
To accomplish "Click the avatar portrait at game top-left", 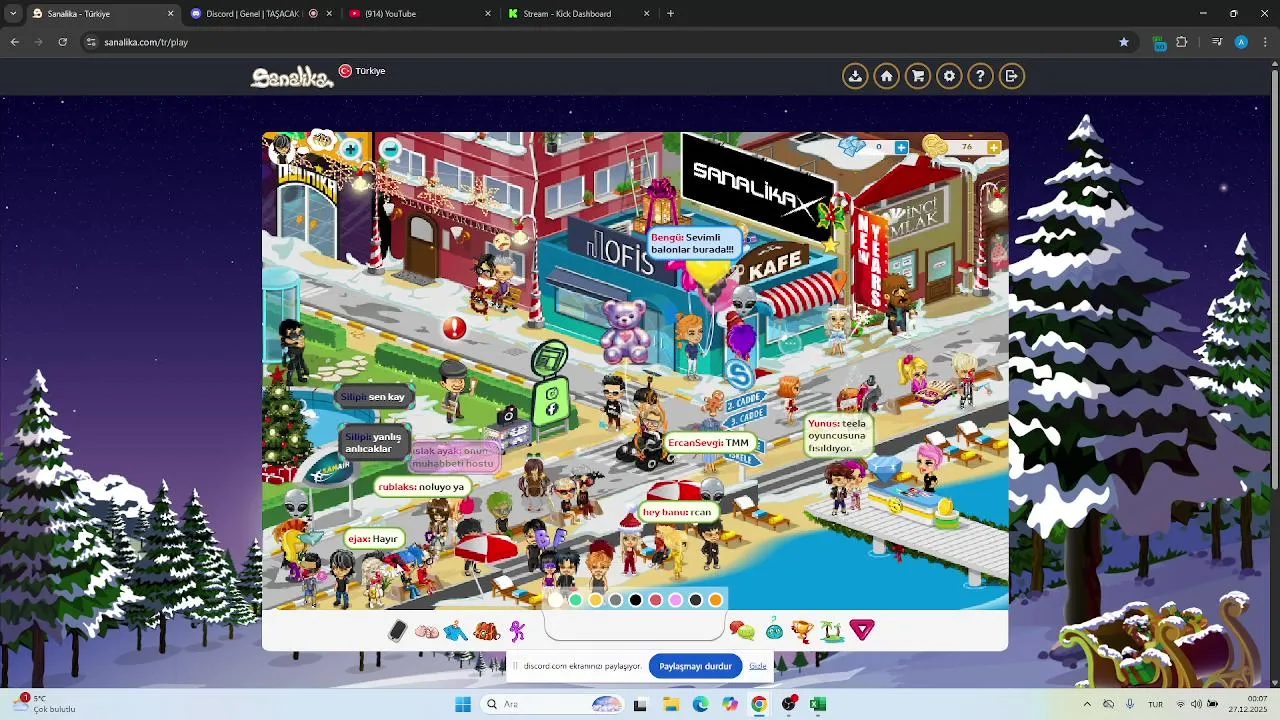I will point(283,147).
